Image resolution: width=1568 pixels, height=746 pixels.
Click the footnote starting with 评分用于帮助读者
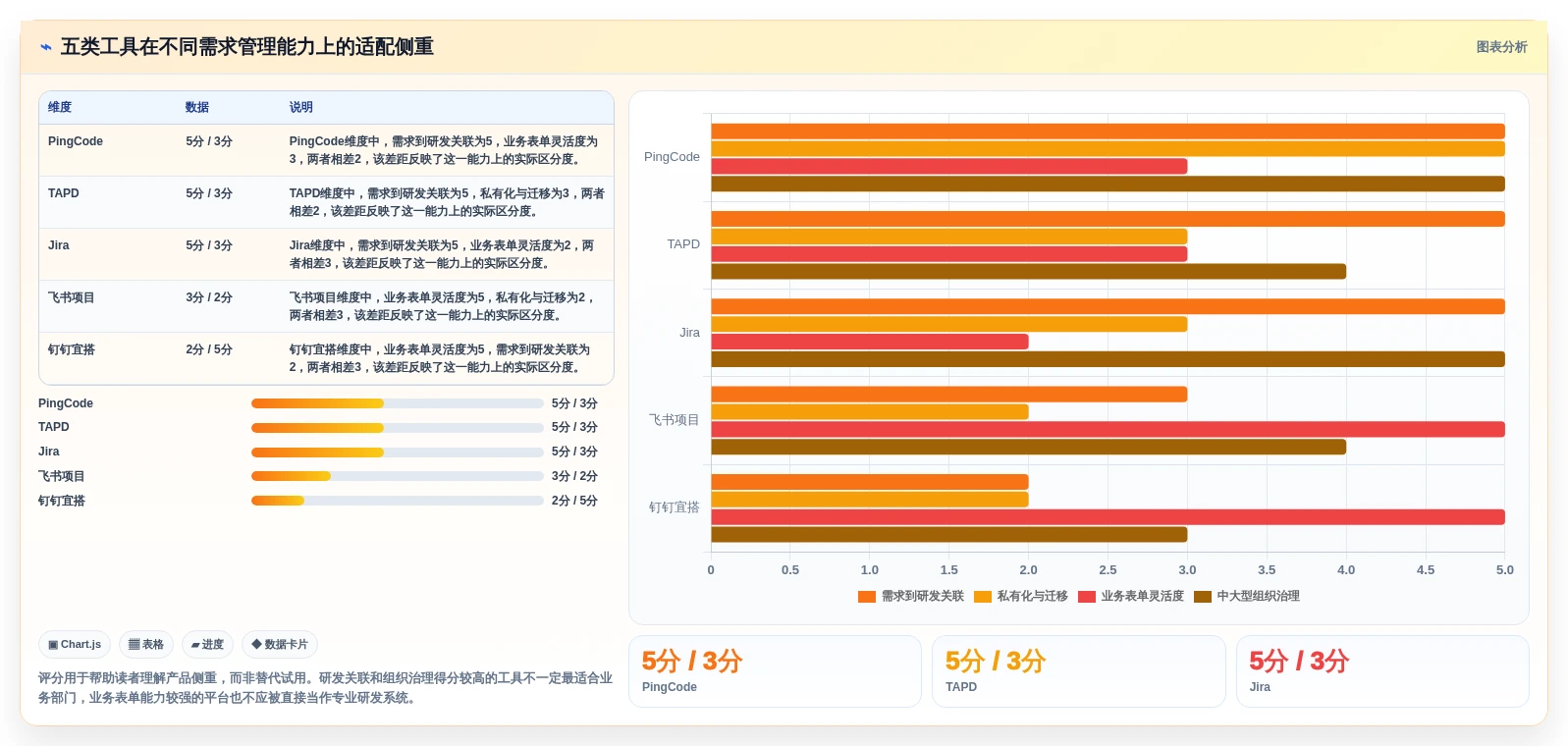point(325,688)
